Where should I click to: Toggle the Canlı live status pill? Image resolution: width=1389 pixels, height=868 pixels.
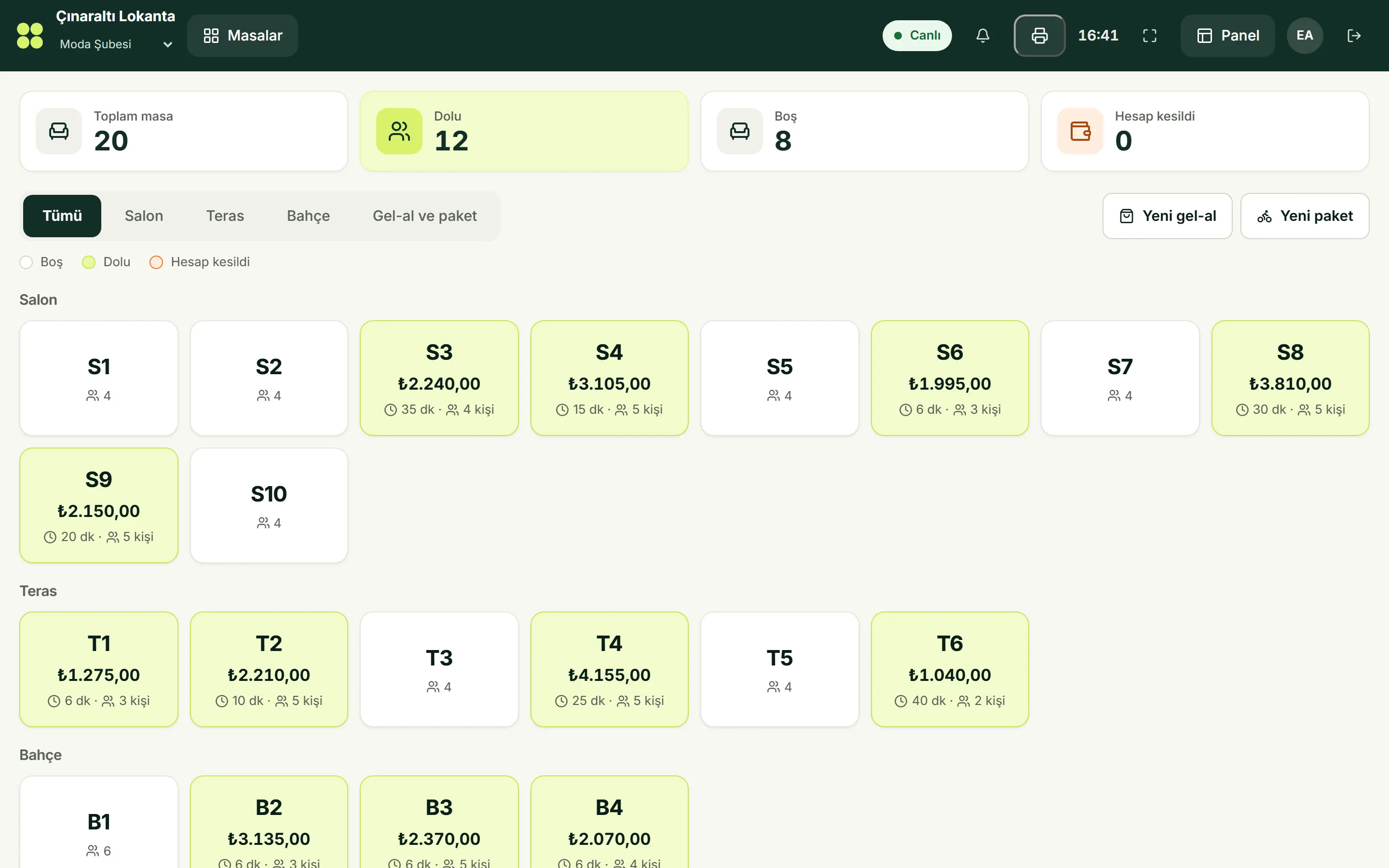[917, 36]
